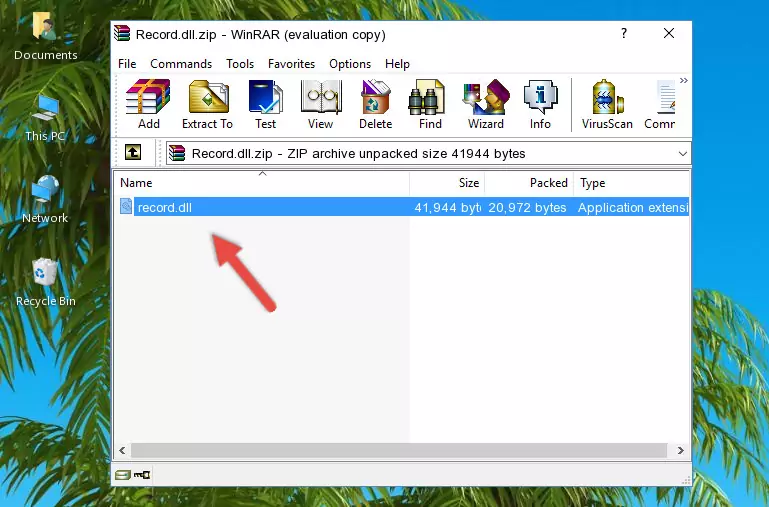Open the archive path dropdown
The width and height of the screenshot is (769, 507).
pos(682,154)
